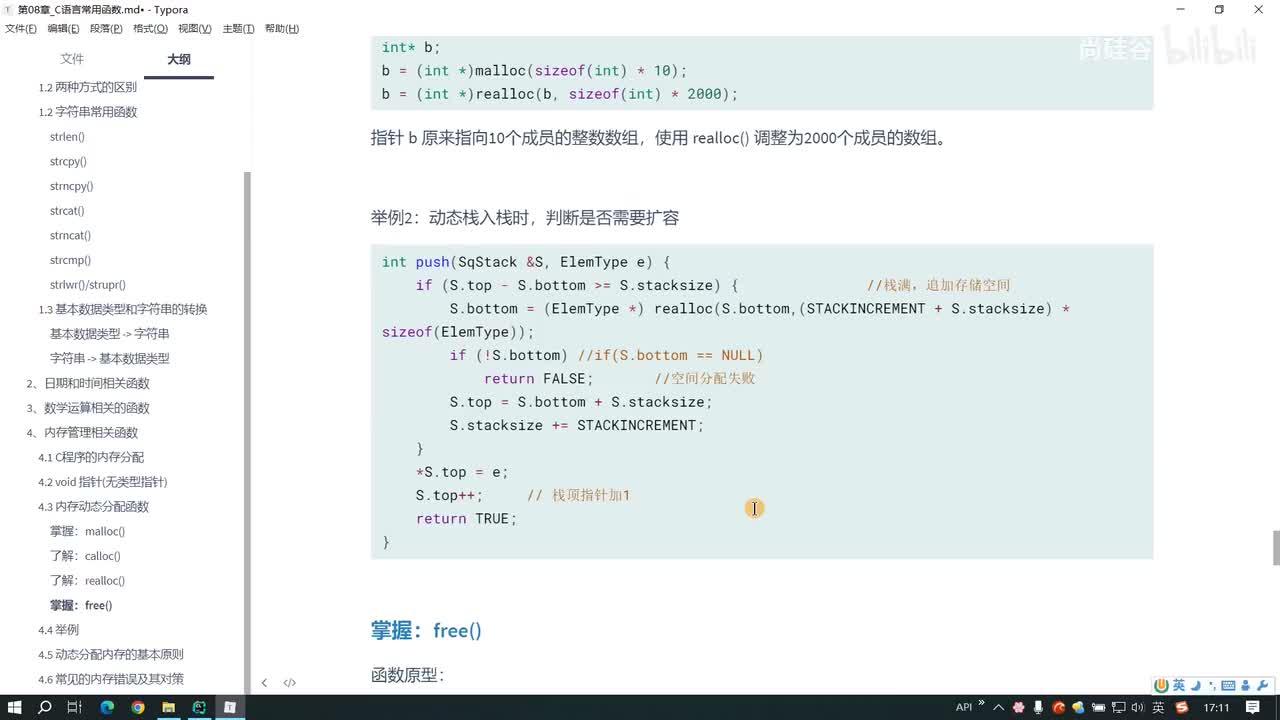Show hidden tray icons chevron
The width and height of the screenshot is (1280, 720).
[998, 707]
